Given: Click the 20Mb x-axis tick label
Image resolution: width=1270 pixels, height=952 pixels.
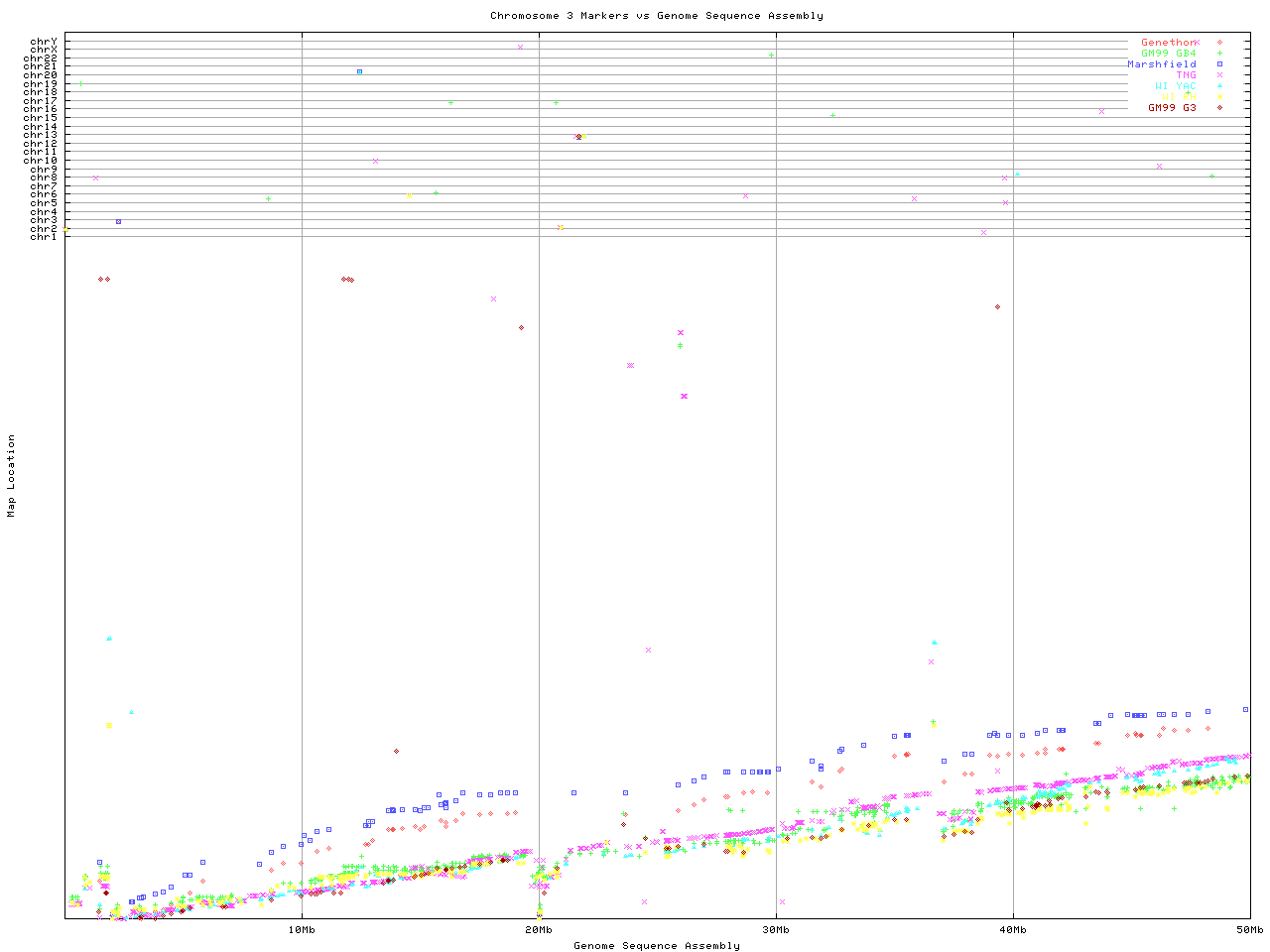Looking at the screenshot, I should pyautogui.click(x=539, y=929).
